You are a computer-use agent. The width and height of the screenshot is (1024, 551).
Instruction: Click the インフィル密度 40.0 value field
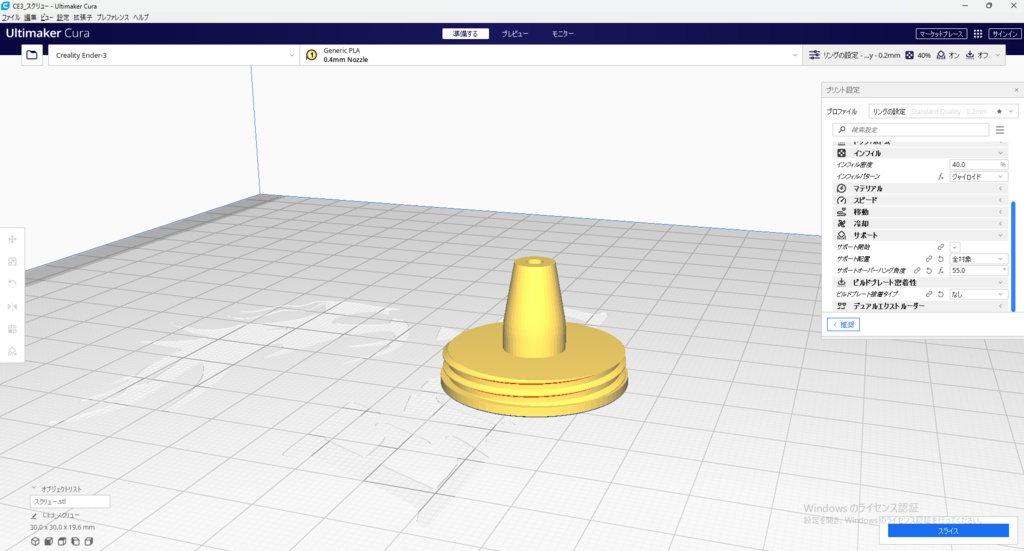978,165
